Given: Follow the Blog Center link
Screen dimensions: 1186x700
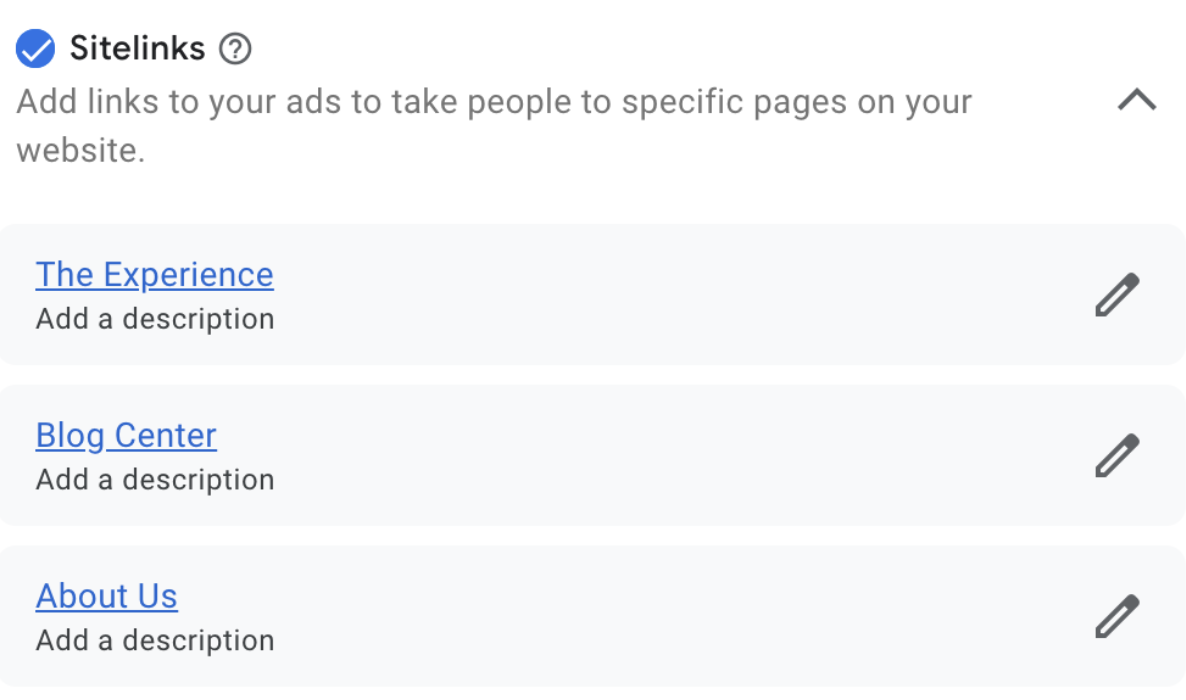Looking at the screenshot, I should coord(126,436).
